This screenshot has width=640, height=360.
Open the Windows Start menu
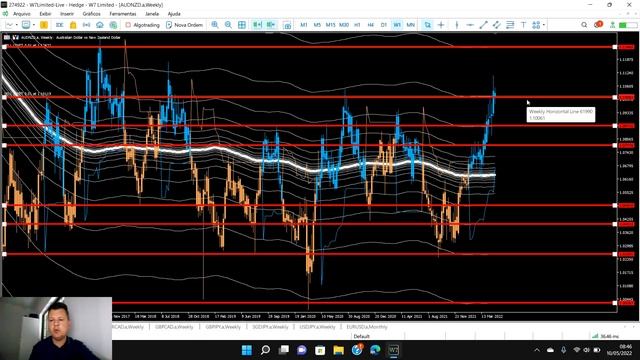click(247, 350)
